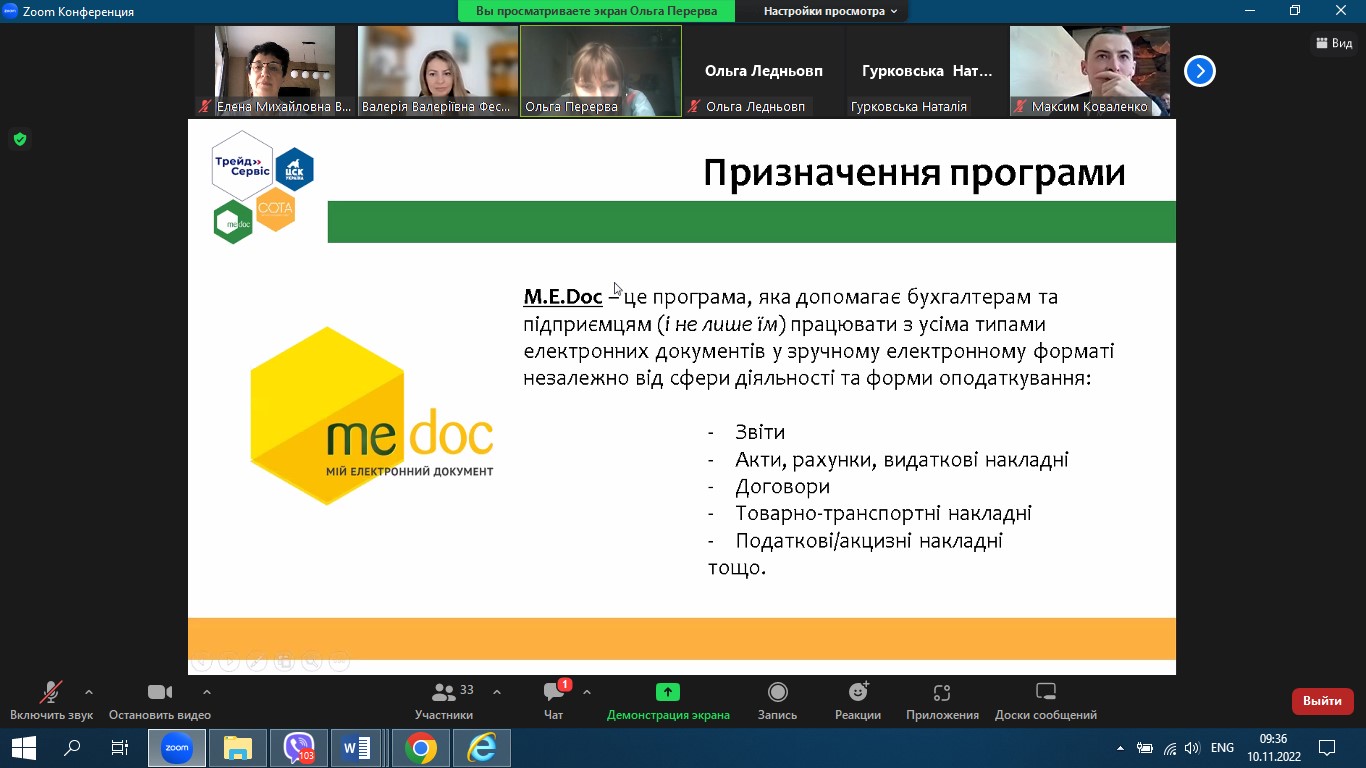Click Zoom icon in taskbar
1366x768 pixels.
pyautogui.click(x=177, y=747)
